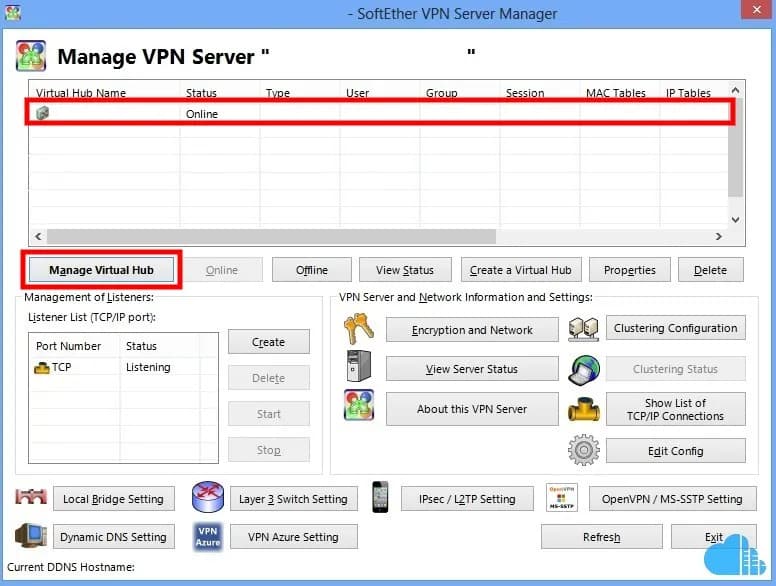Click the hub Delete button
This screenshot has width=776, height=586.
click(x=710, y=270)
